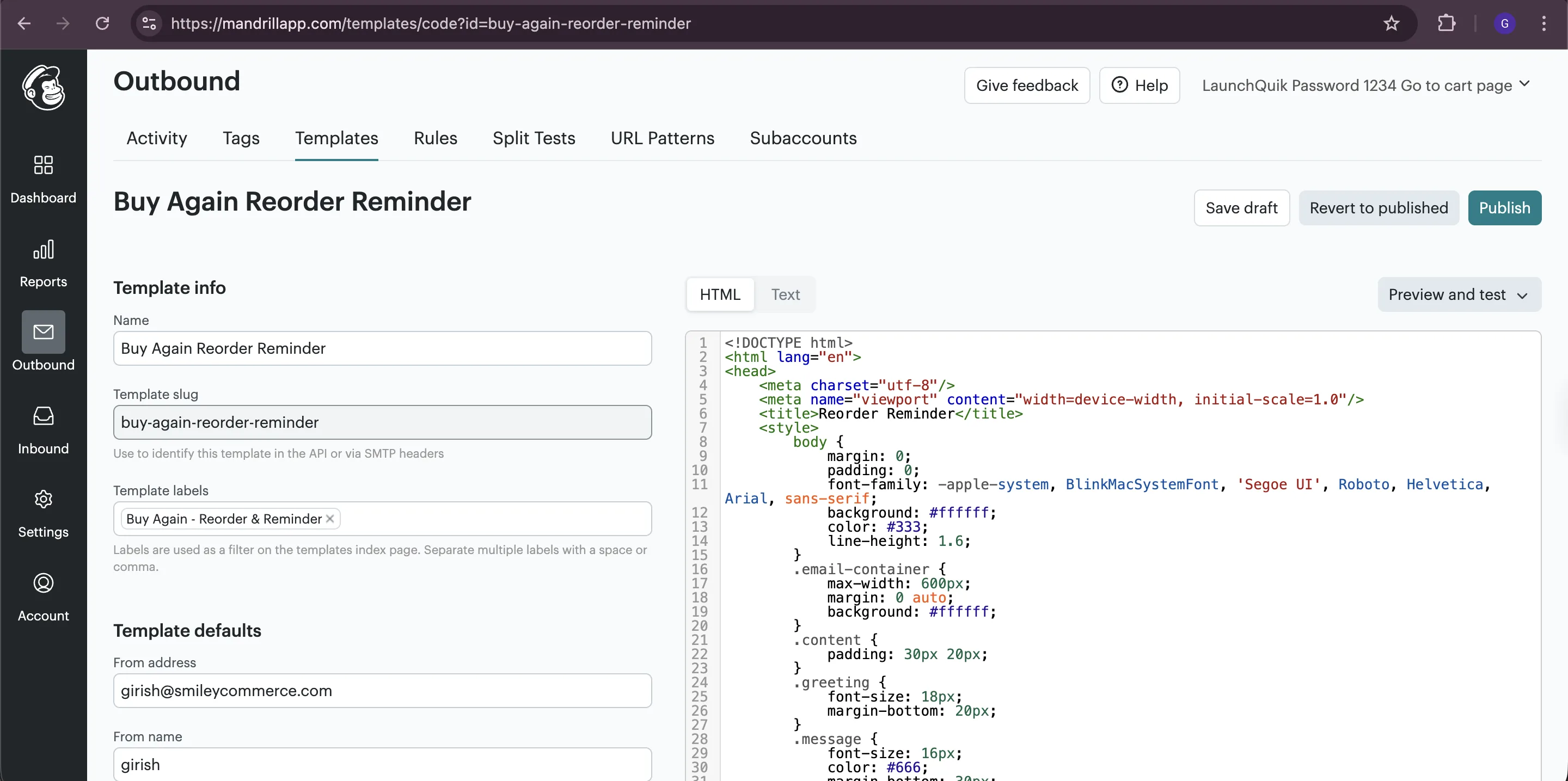
Task: Select the Outbound envelope icon
Action: point(43,332)
